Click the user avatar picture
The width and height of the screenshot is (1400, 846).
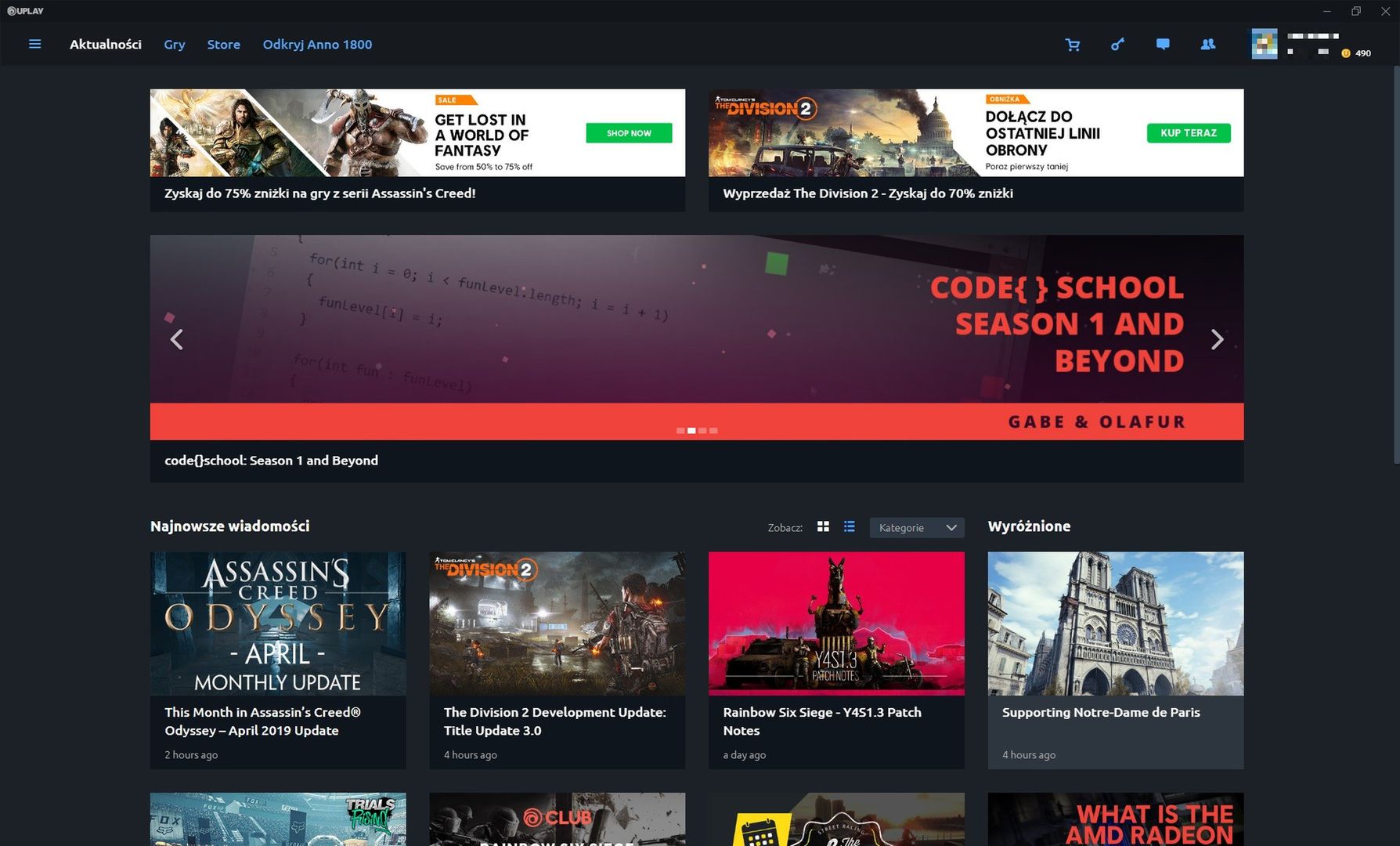1264,44
